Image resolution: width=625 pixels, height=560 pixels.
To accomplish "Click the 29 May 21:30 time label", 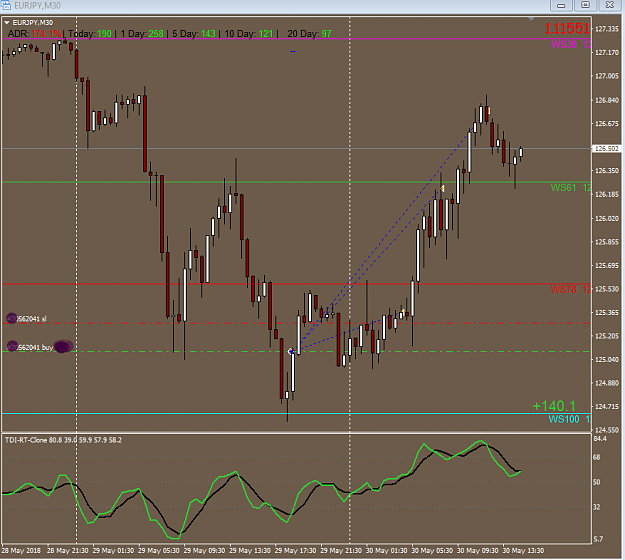I will 341,550.
